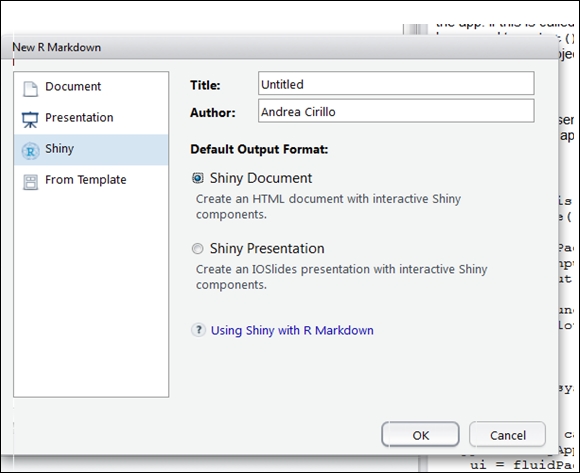Click the Default Output Format heading
580x473 pixels.
pos(259,149)
